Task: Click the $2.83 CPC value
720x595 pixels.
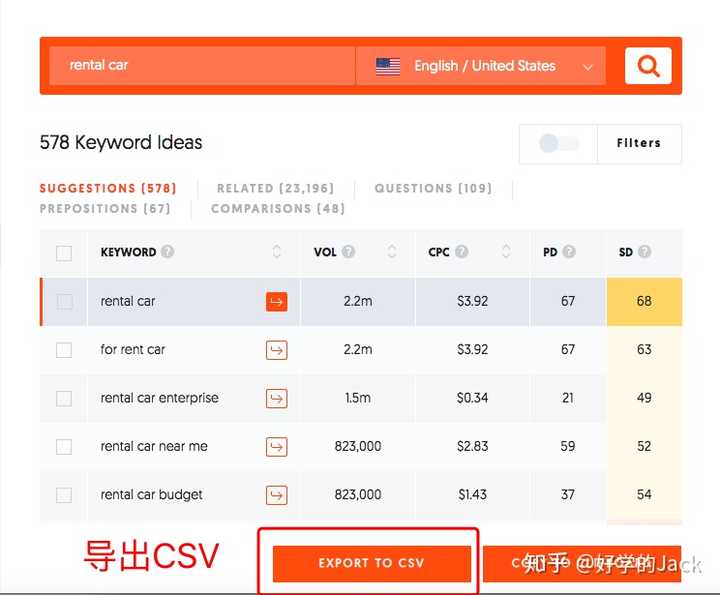Action: point(472,446)
